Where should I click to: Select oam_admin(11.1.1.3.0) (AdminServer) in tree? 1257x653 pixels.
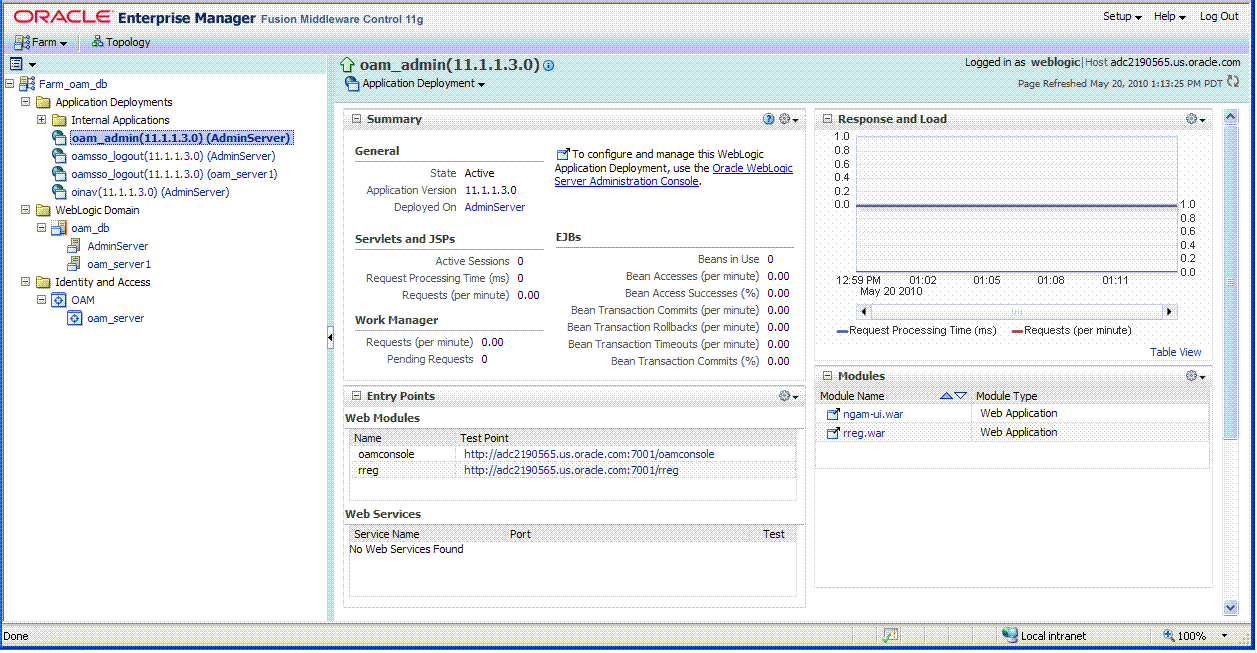click(180, 138)
